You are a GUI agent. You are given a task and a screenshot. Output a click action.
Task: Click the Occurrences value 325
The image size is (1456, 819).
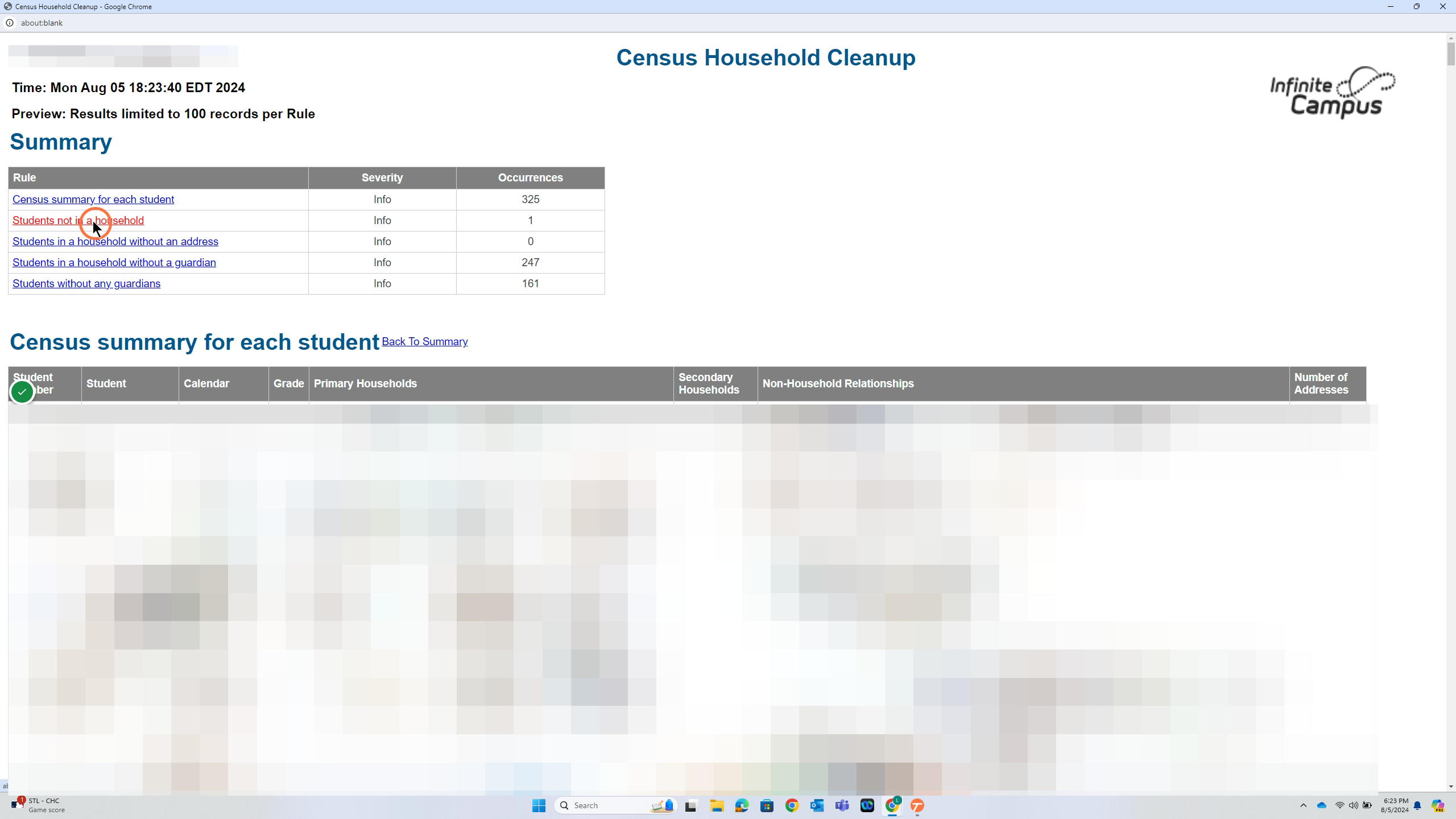[530, 200]
